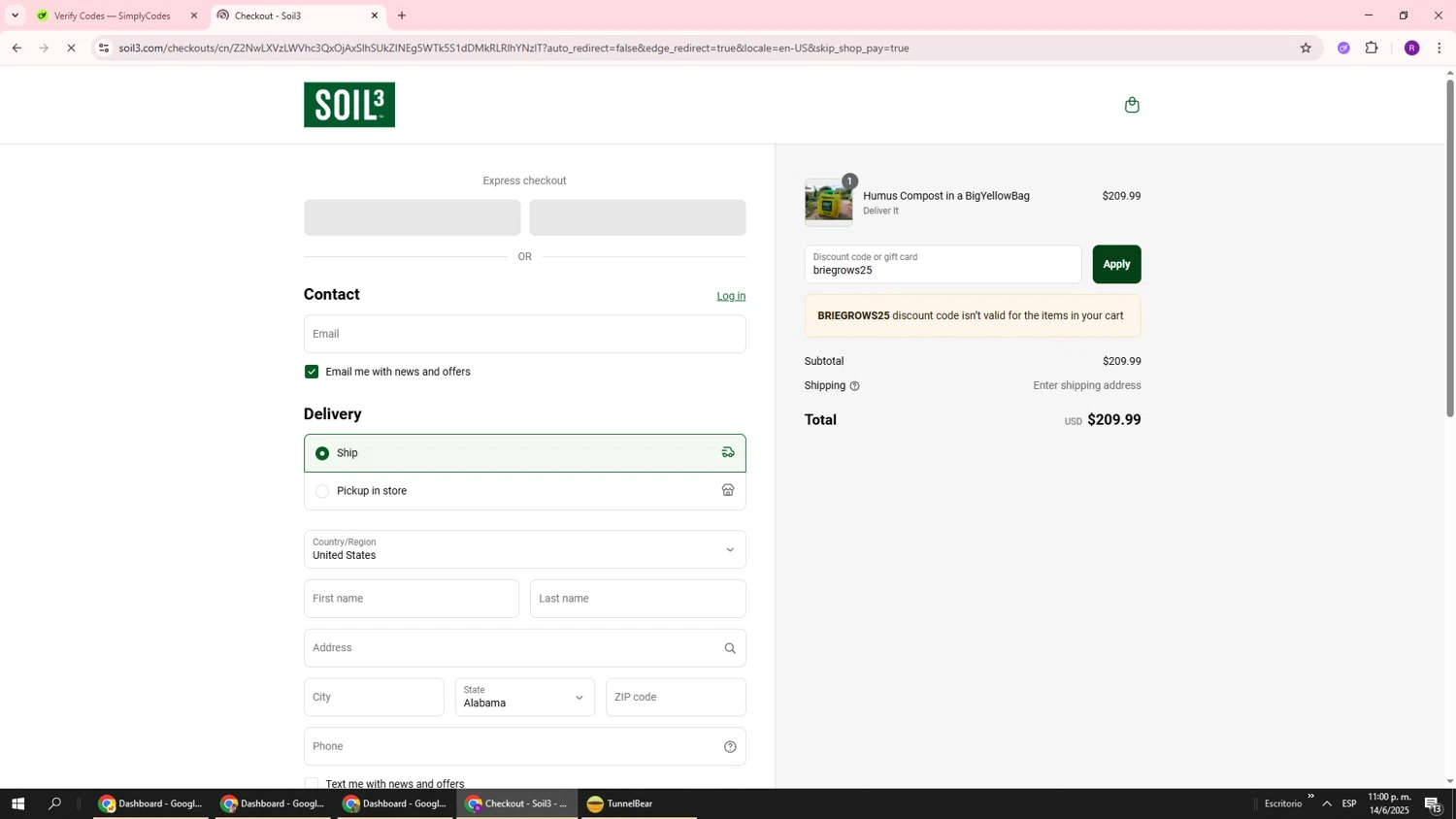Viewport: 1456px width, 819px height.
Task: Click the second express checkout button
Action: coord(638,217)
